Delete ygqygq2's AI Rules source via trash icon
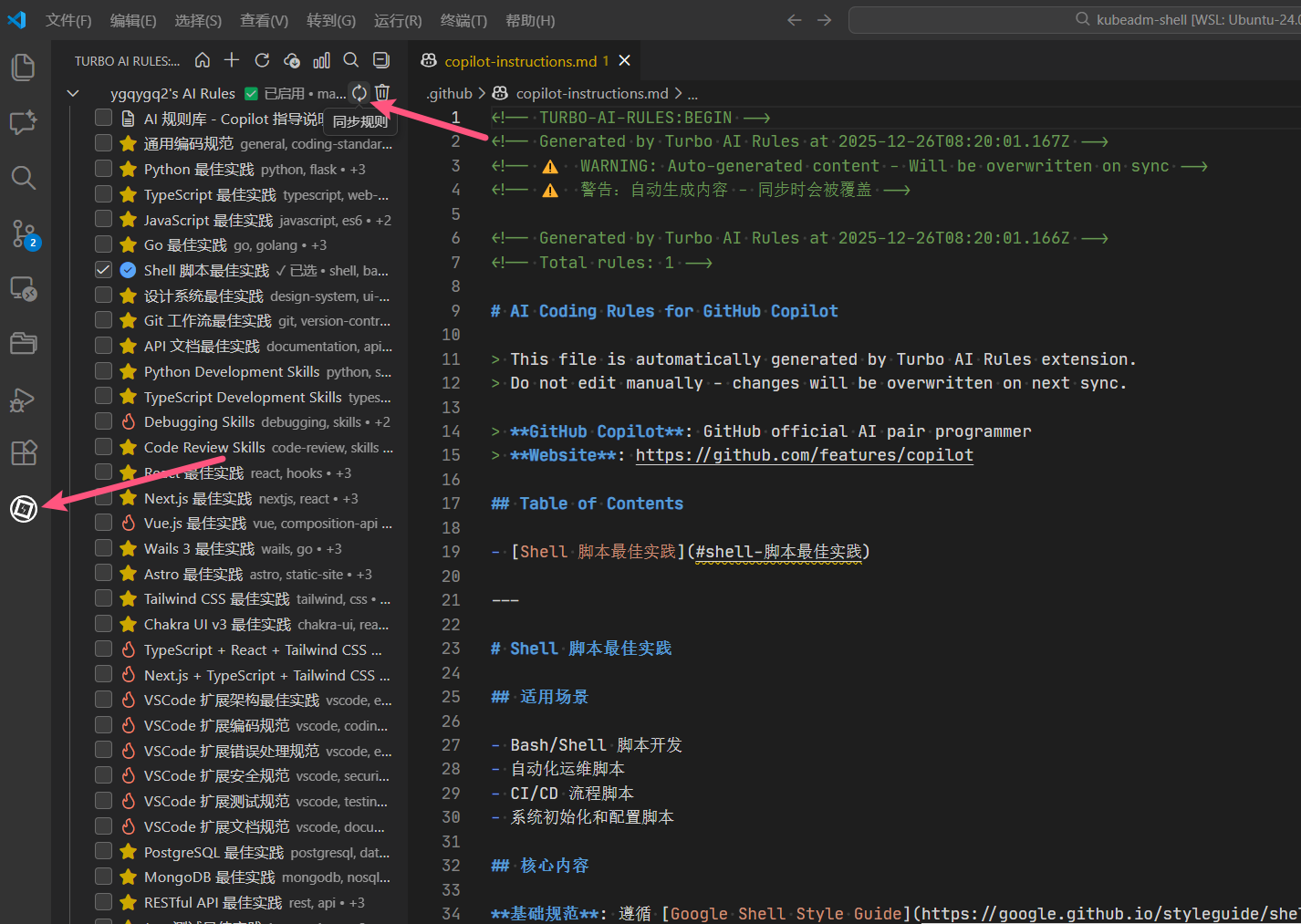 [x=382, y=92]
